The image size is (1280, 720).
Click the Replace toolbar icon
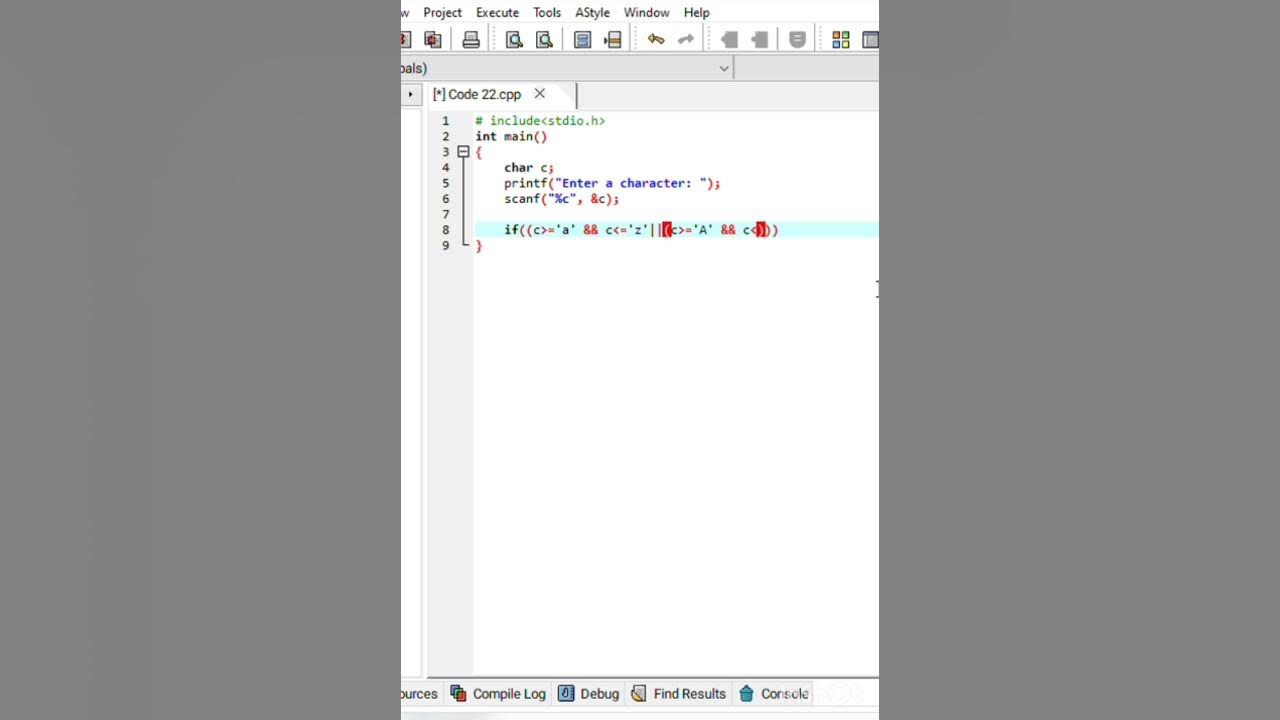pyautogui.click(x=544, y=40)
